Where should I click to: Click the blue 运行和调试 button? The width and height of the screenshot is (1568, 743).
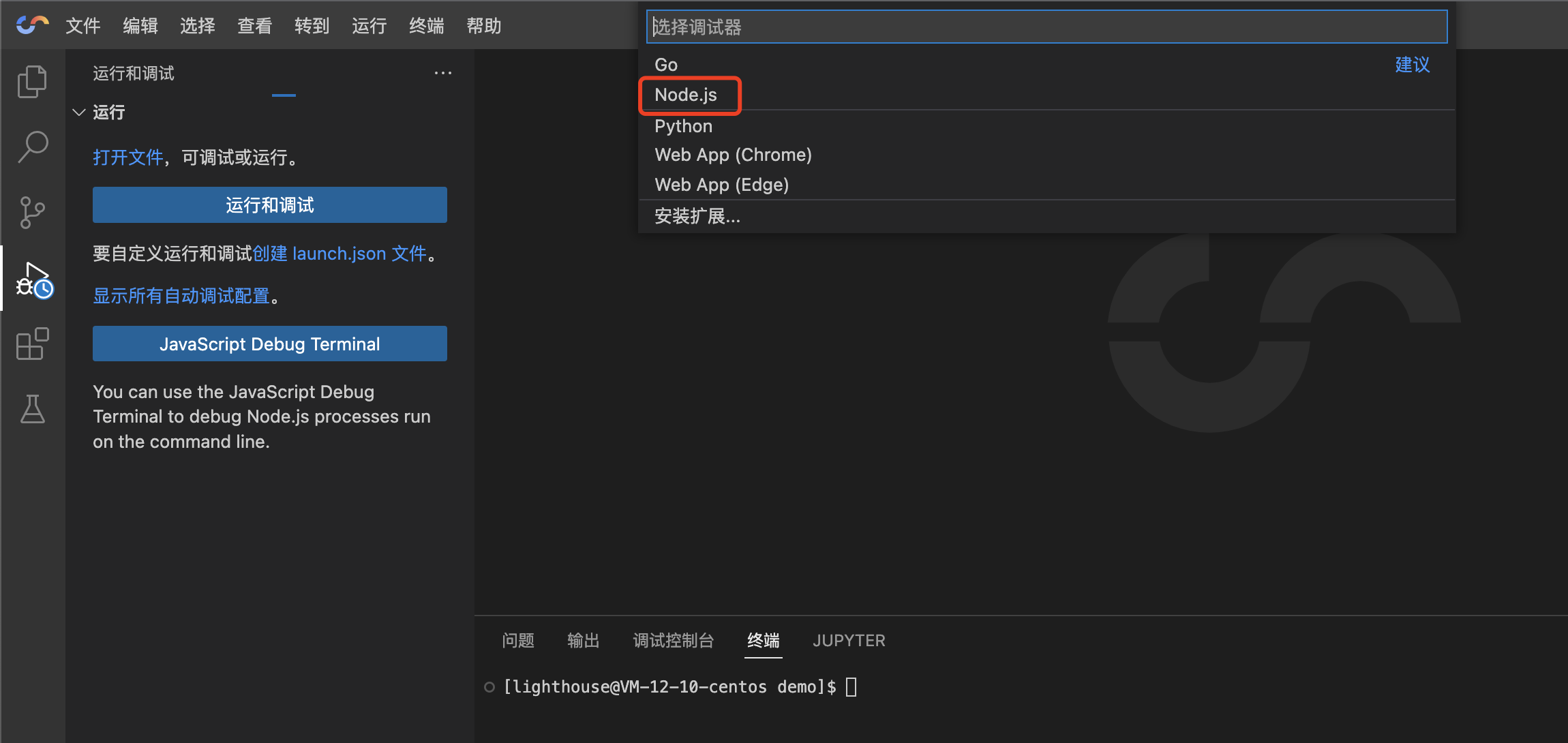tap(270, 204)
